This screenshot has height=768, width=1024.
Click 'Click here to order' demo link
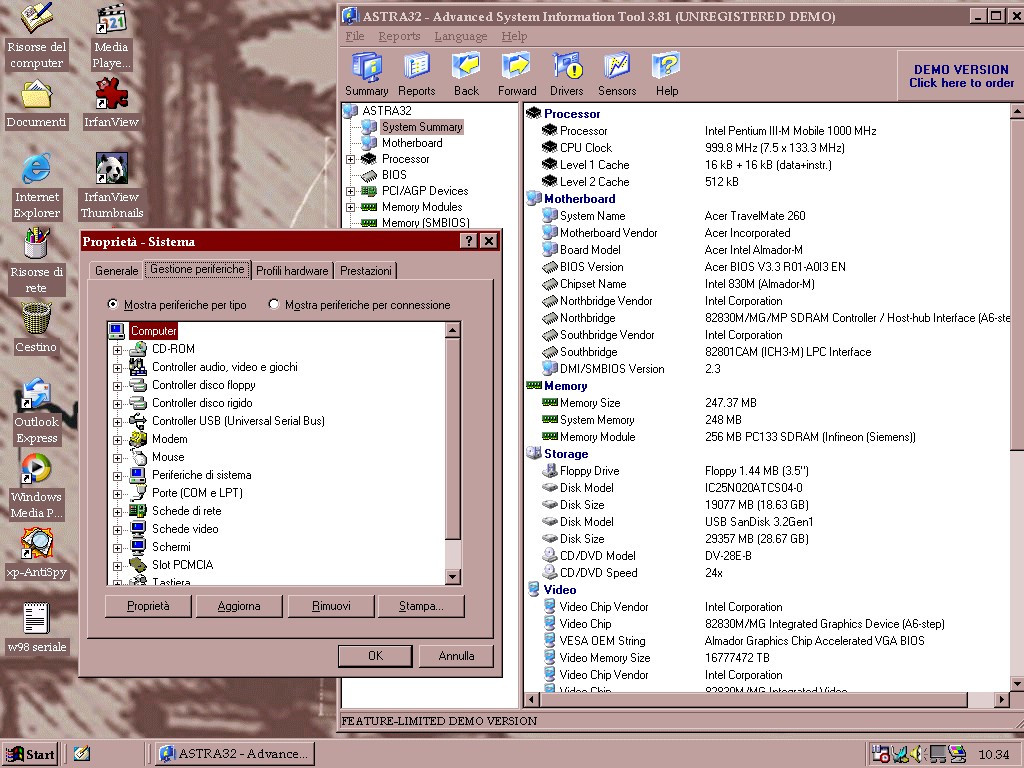[961, 83]
